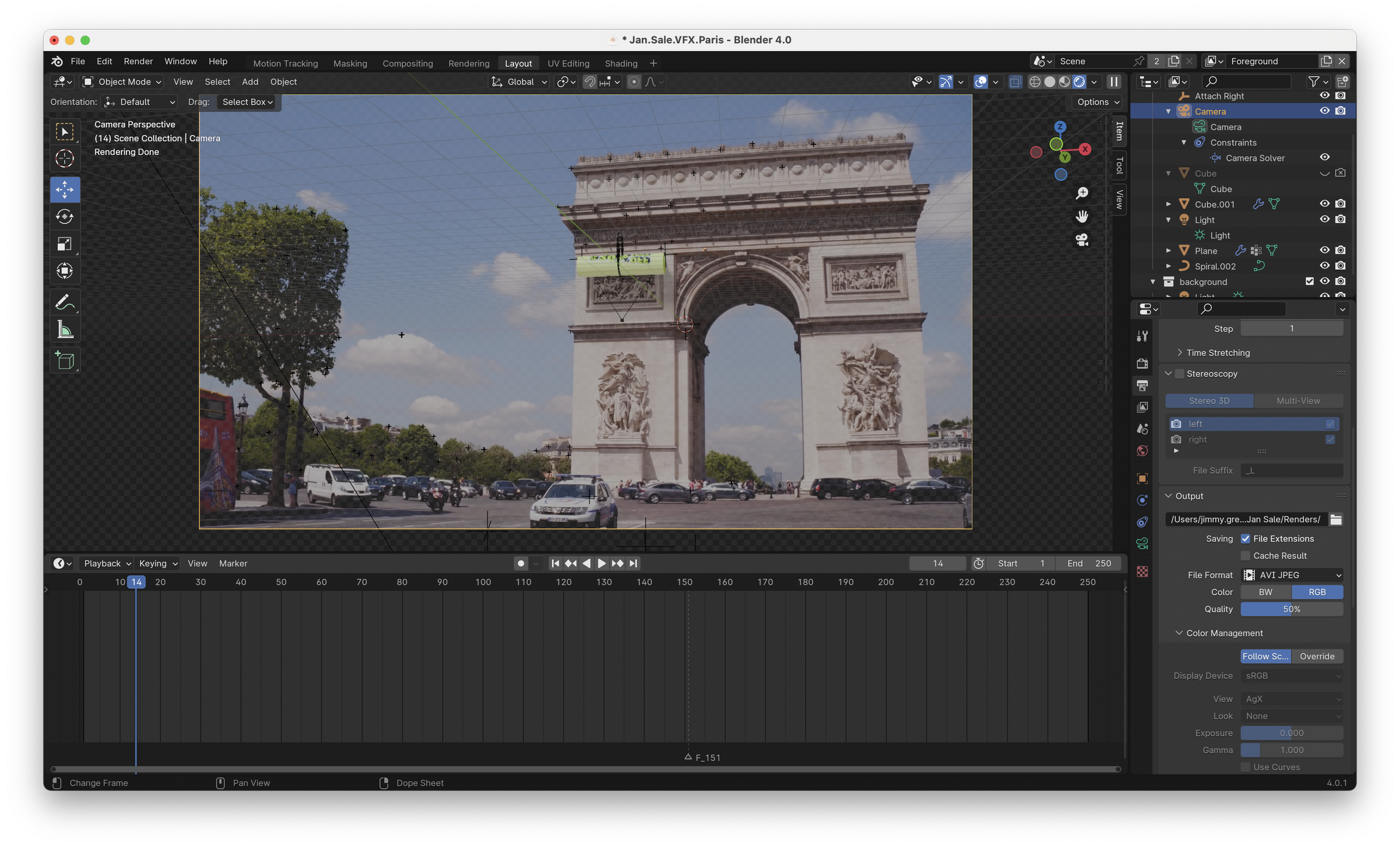
Task: Open the Render menu
Action: coord(138,62)
